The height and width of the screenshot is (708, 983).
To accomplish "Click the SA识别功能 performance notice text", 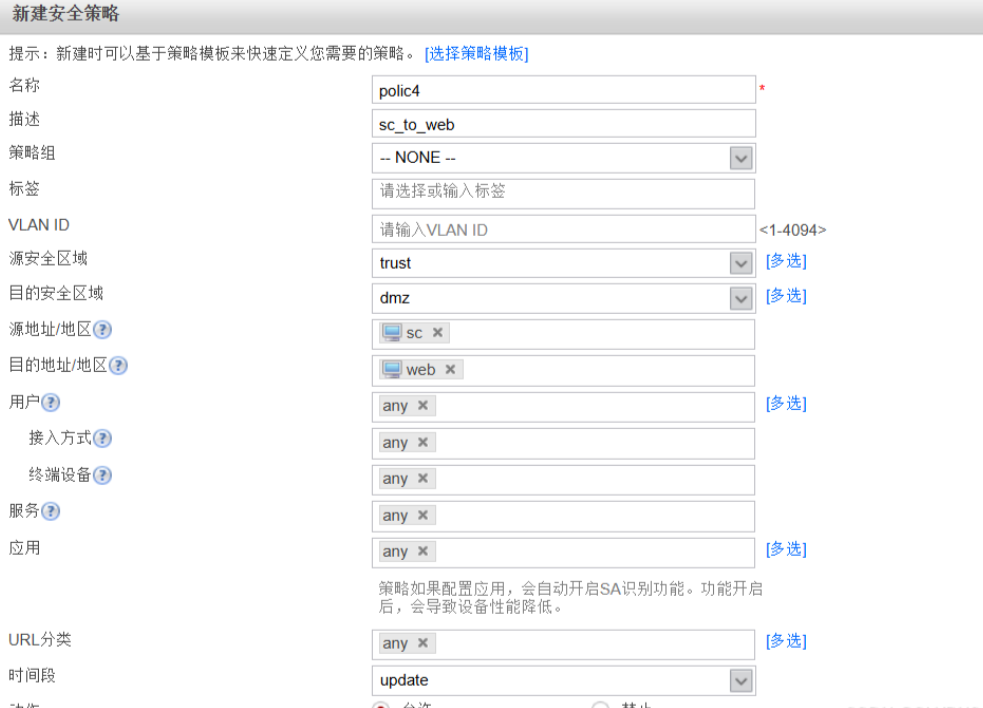I will pyautogui.click(x=570, y=598).
